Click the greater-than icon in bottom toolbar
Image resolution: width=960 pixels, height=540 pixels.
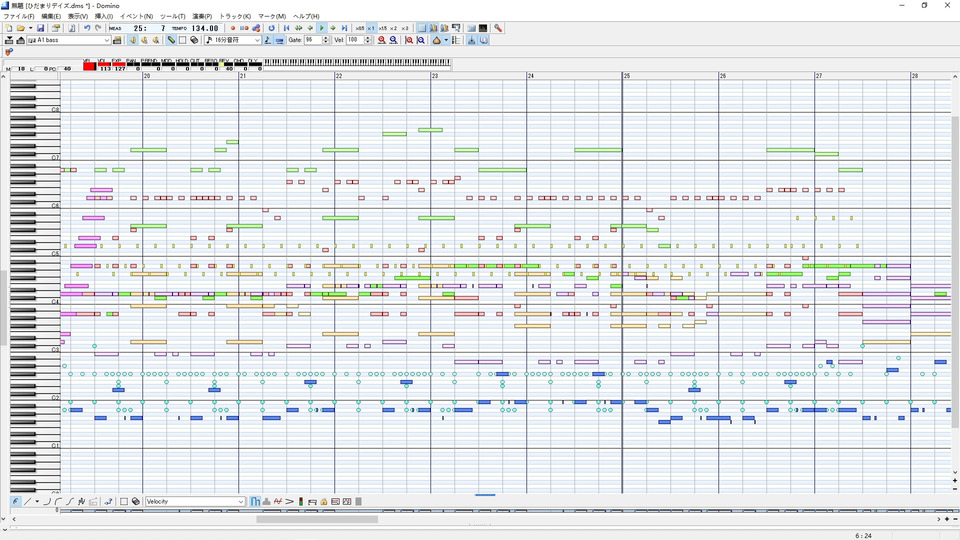coord(290,501)
